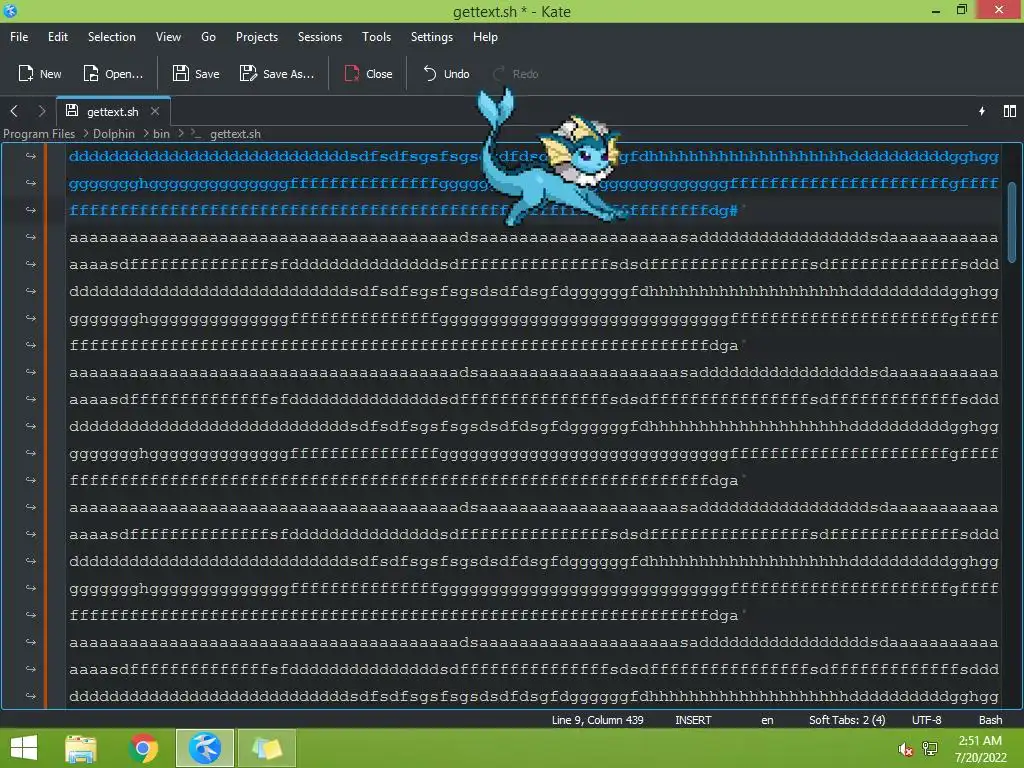Image resolution: width=1024 pixels, height=768 pixels.
Task: Click bin in the breadcrumb path
Action: pos(161,134)
